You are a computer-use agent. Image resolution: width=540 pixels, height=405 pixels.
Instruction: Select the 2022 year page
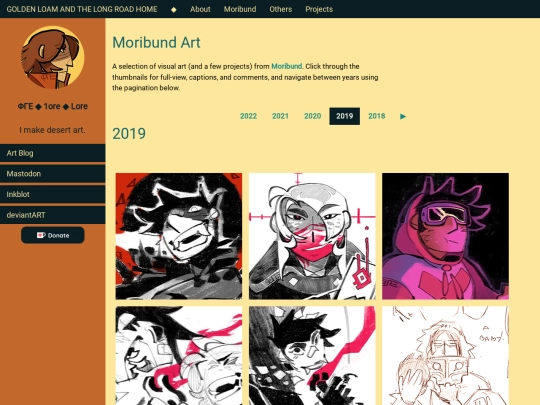pyautogui.click(x=248, y=116)
